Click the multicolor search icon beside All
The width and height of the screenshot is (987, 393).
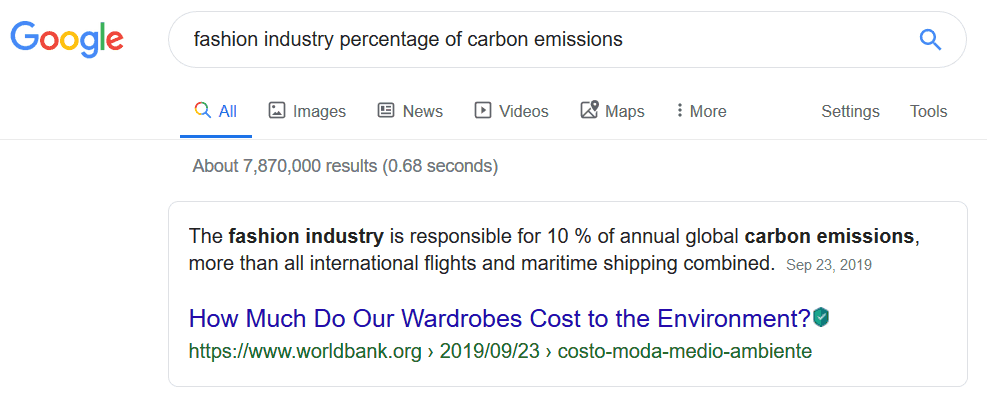pyautogui.click(x=203, y=111)
